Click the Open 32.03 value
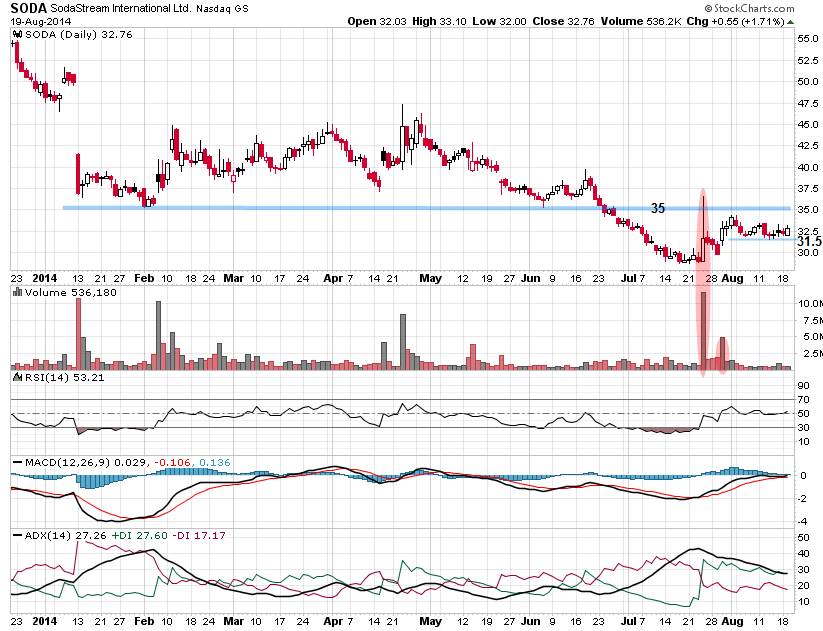This screenshot has width=823, height=631. 377,22
